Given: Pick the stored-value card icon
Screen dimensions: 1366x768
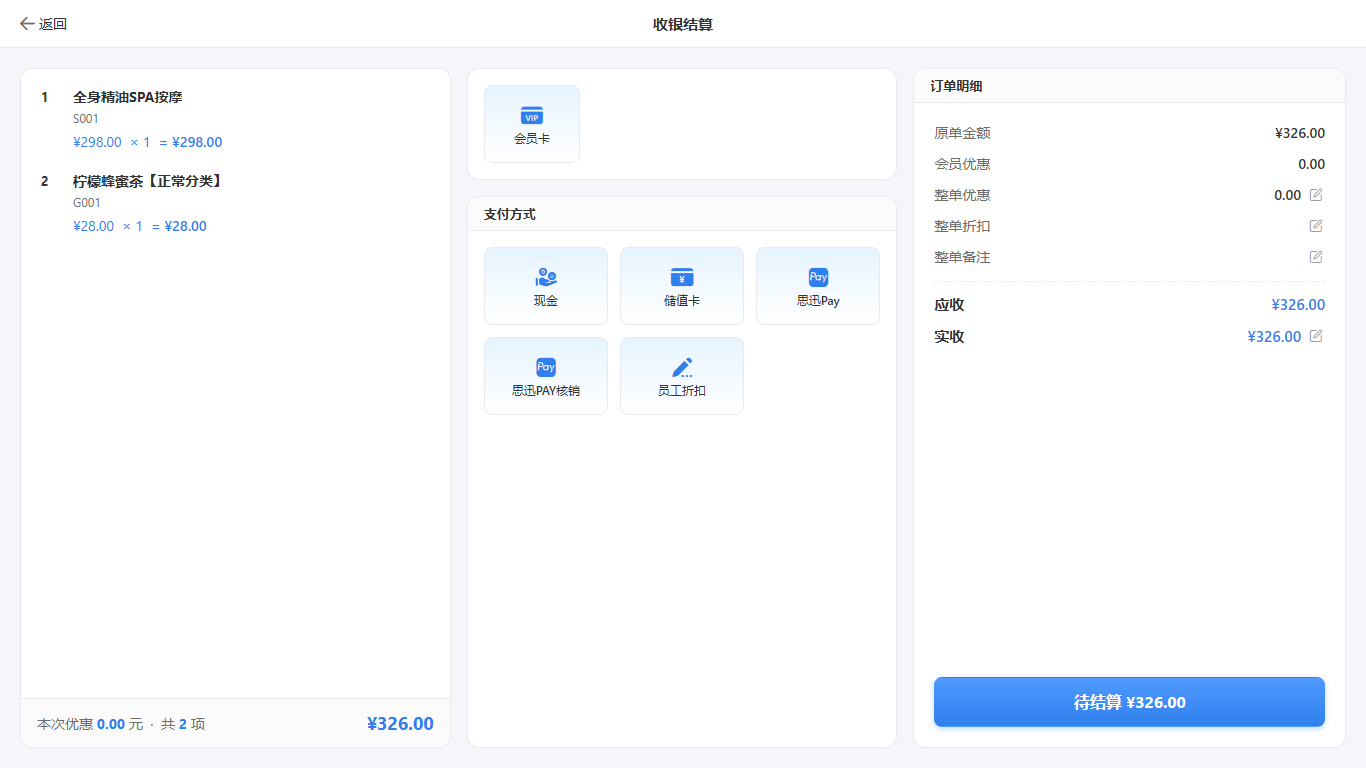Looking at the screenshot, I should (x=682, y=277).
